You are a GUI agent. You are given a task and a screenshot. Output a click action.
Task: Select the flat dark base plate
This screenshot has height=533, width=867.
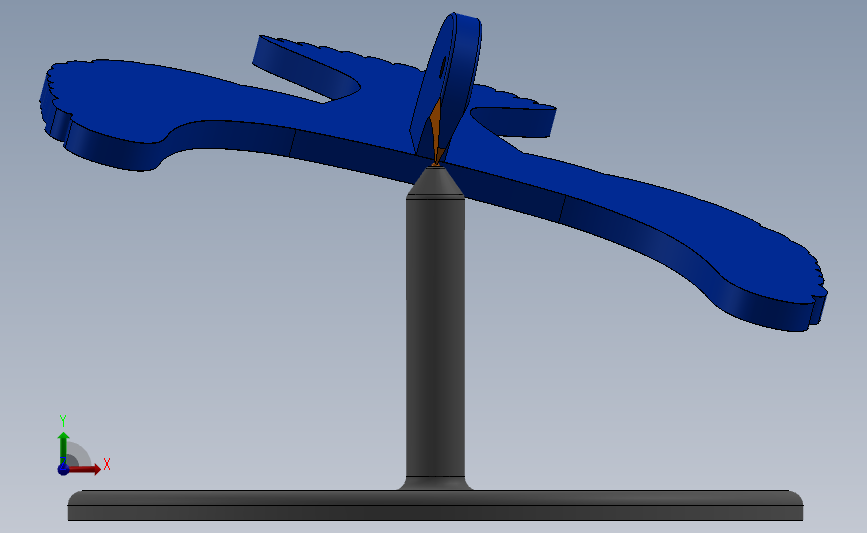(435, 505)
